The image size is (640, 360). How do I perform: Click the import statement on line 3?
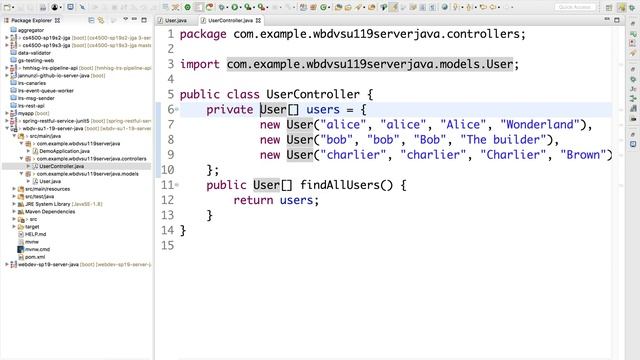(x=349, y=64)
